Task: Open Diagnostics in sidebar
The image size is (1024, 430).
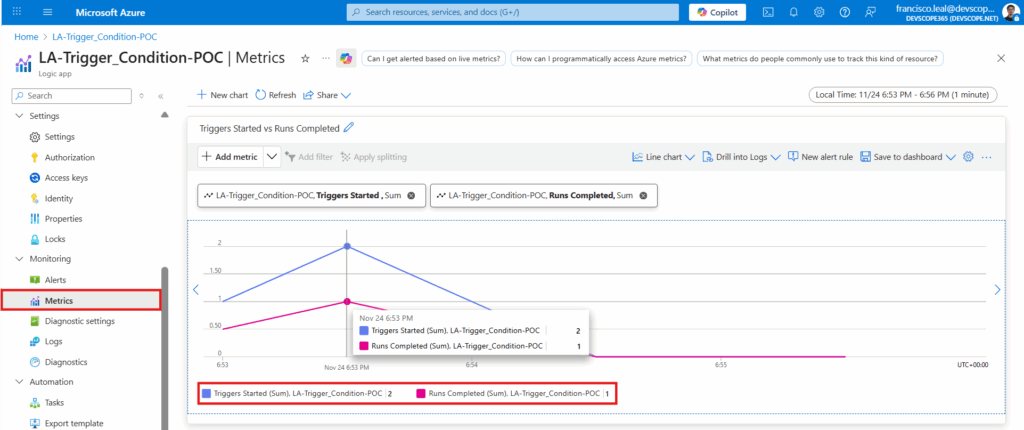Action: pyautogui.click(x=66, y=362)
